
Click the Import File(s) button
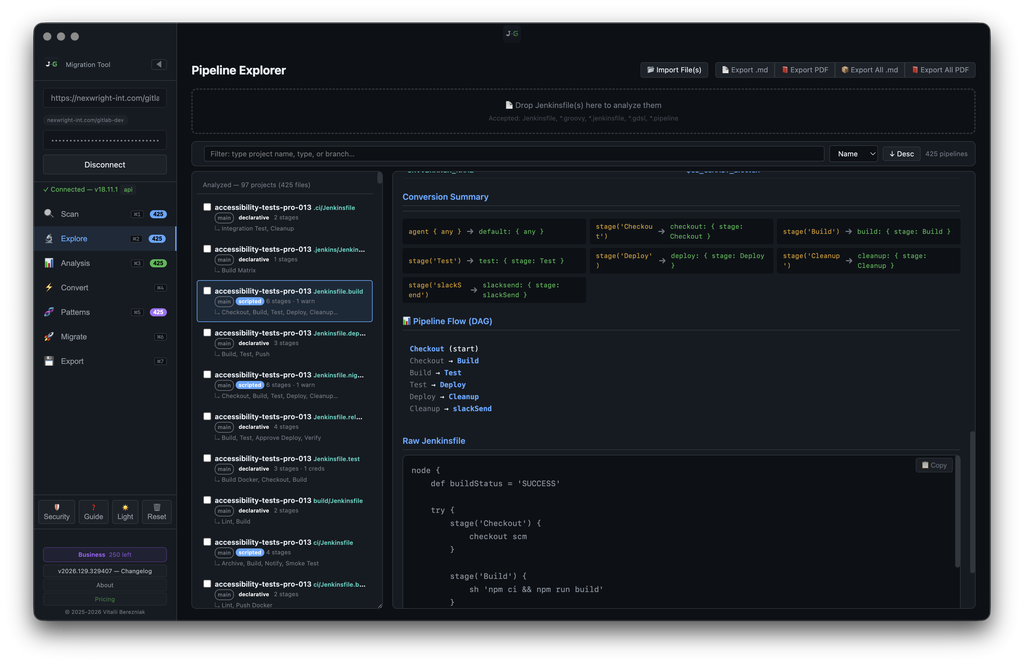pos(674,70)
